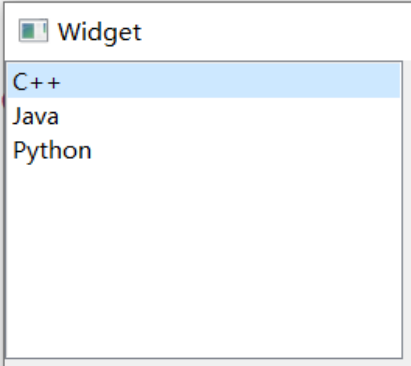Select the C++ list item
411x366 pixels.
[x=204, y=81]
